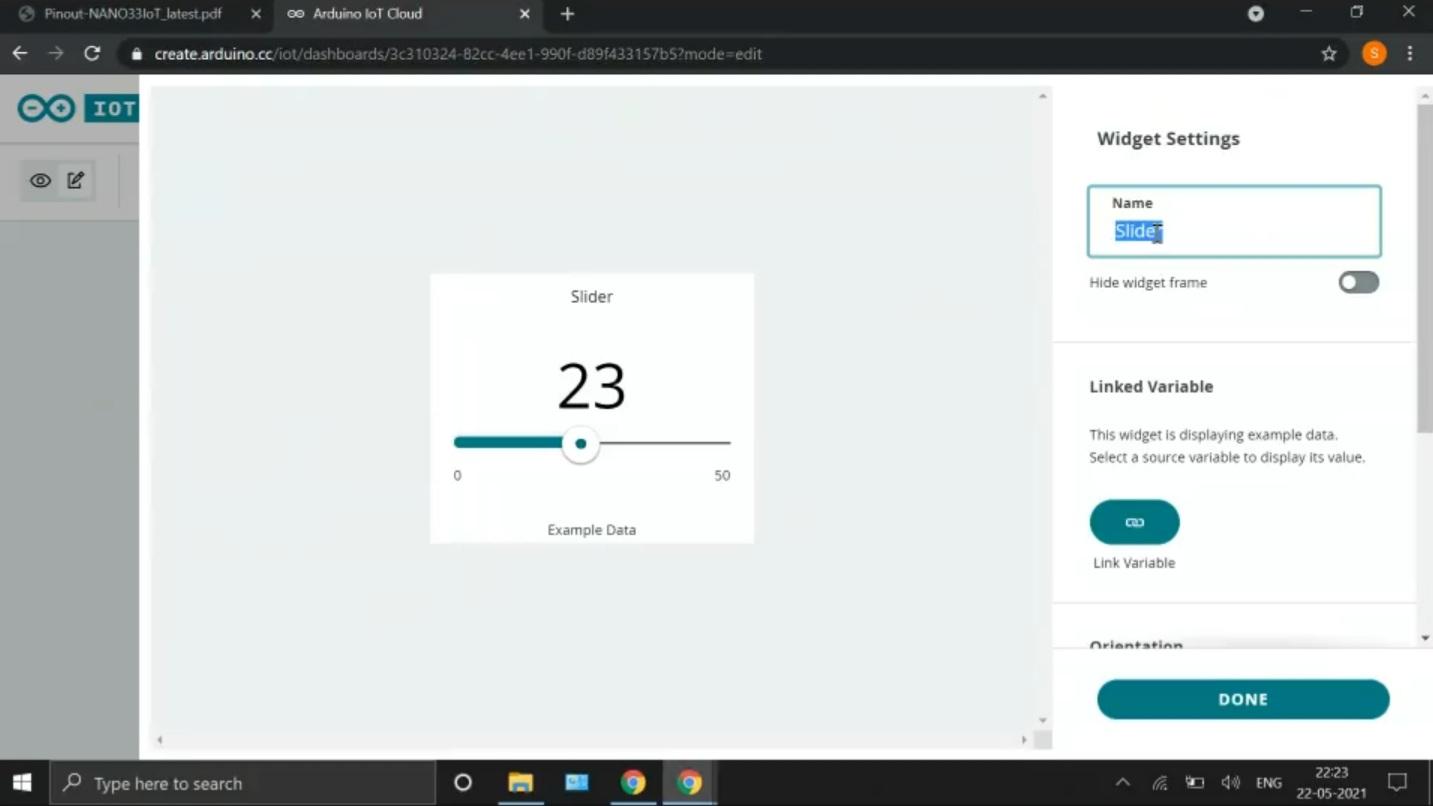
Task: Click the ENG language indicator
Action: [x=1269, y=783]
